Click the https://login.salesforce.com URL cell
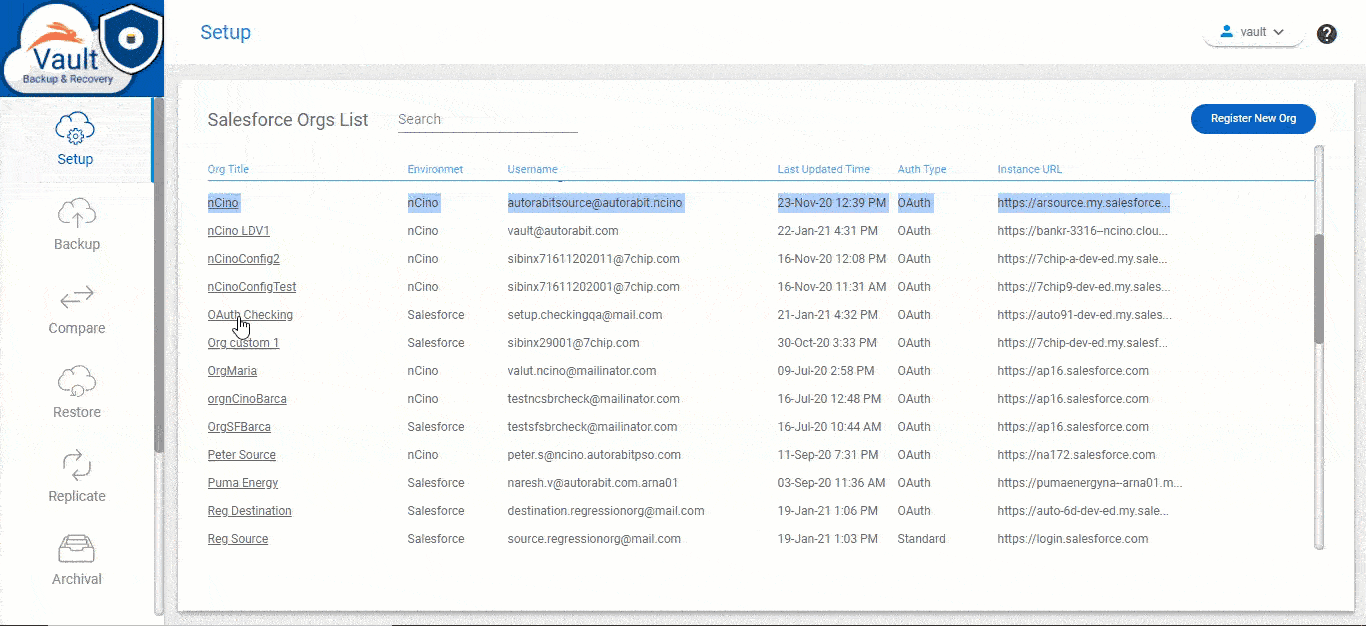1366x626 pixels. coord(1073,539)
